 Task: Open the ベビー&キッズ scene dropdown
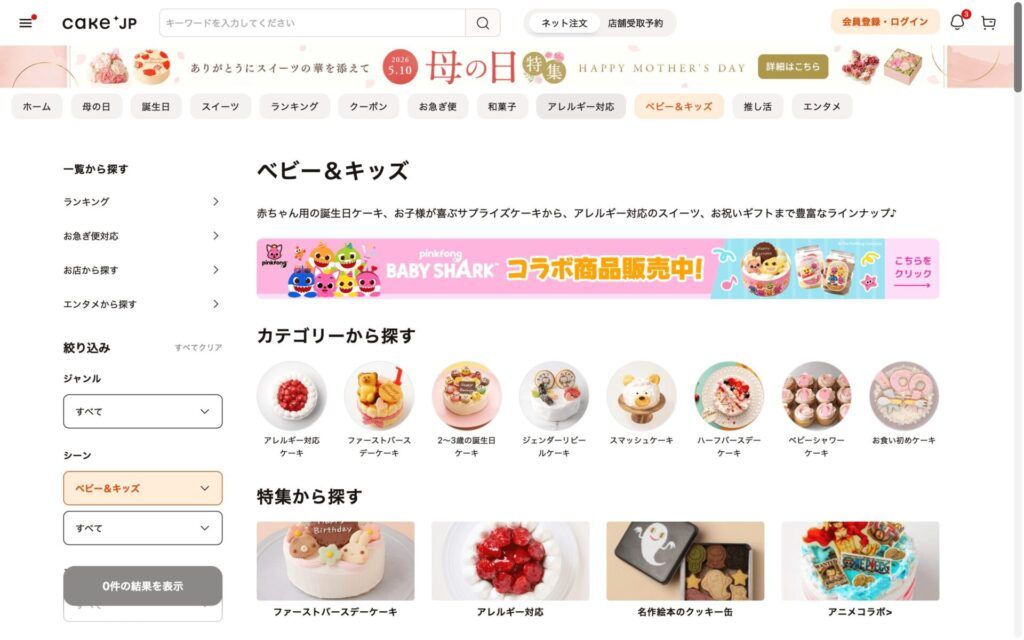[142, 488]
